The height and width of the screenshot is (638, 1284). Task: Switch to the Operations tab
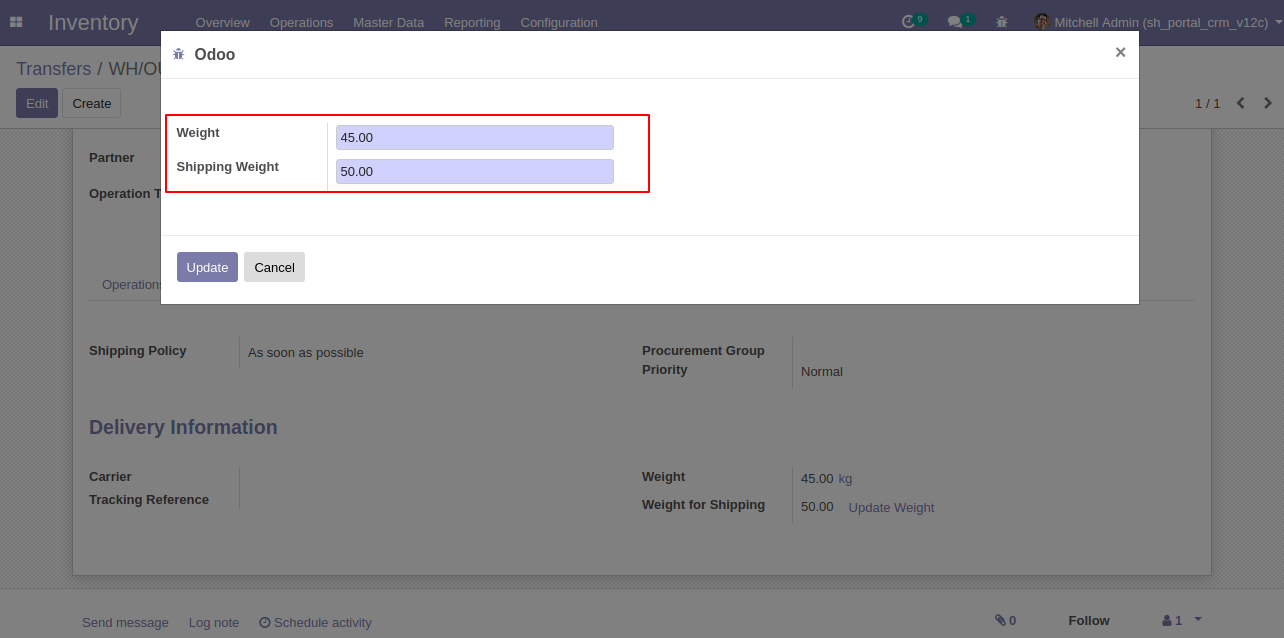pyautogui.click(x=131, y=285)
